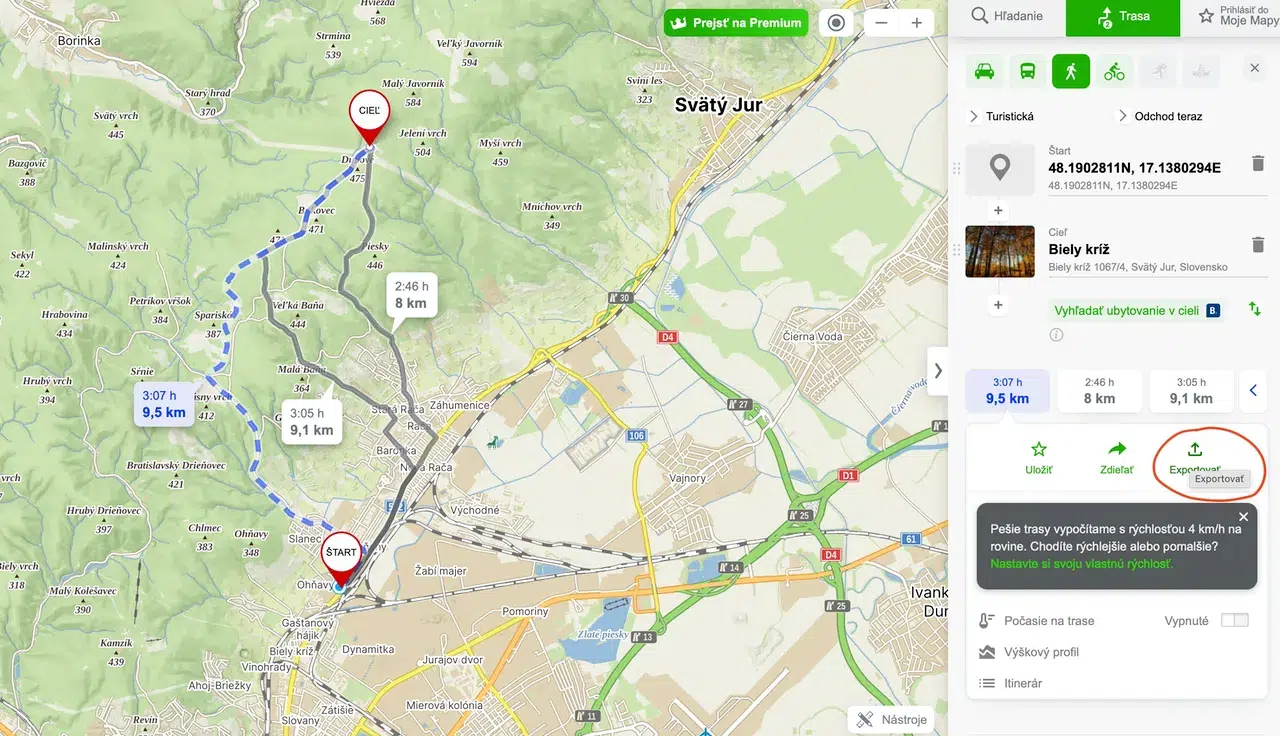Viewport: 1280px width, 736px height.
Task: Choose the bicycle route mode
Action: click(x=1114, y=71)
